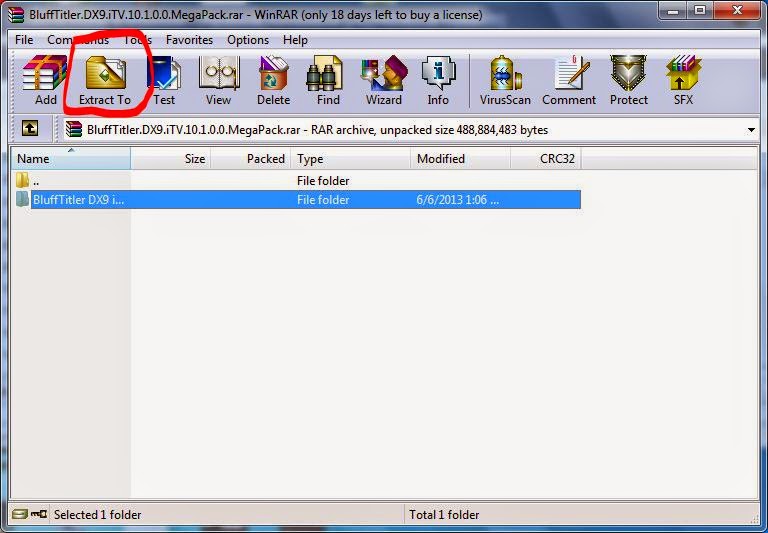Click the parent '..' folder icon
This screenshot has height=533, width=768.
[x=23, y=180]
